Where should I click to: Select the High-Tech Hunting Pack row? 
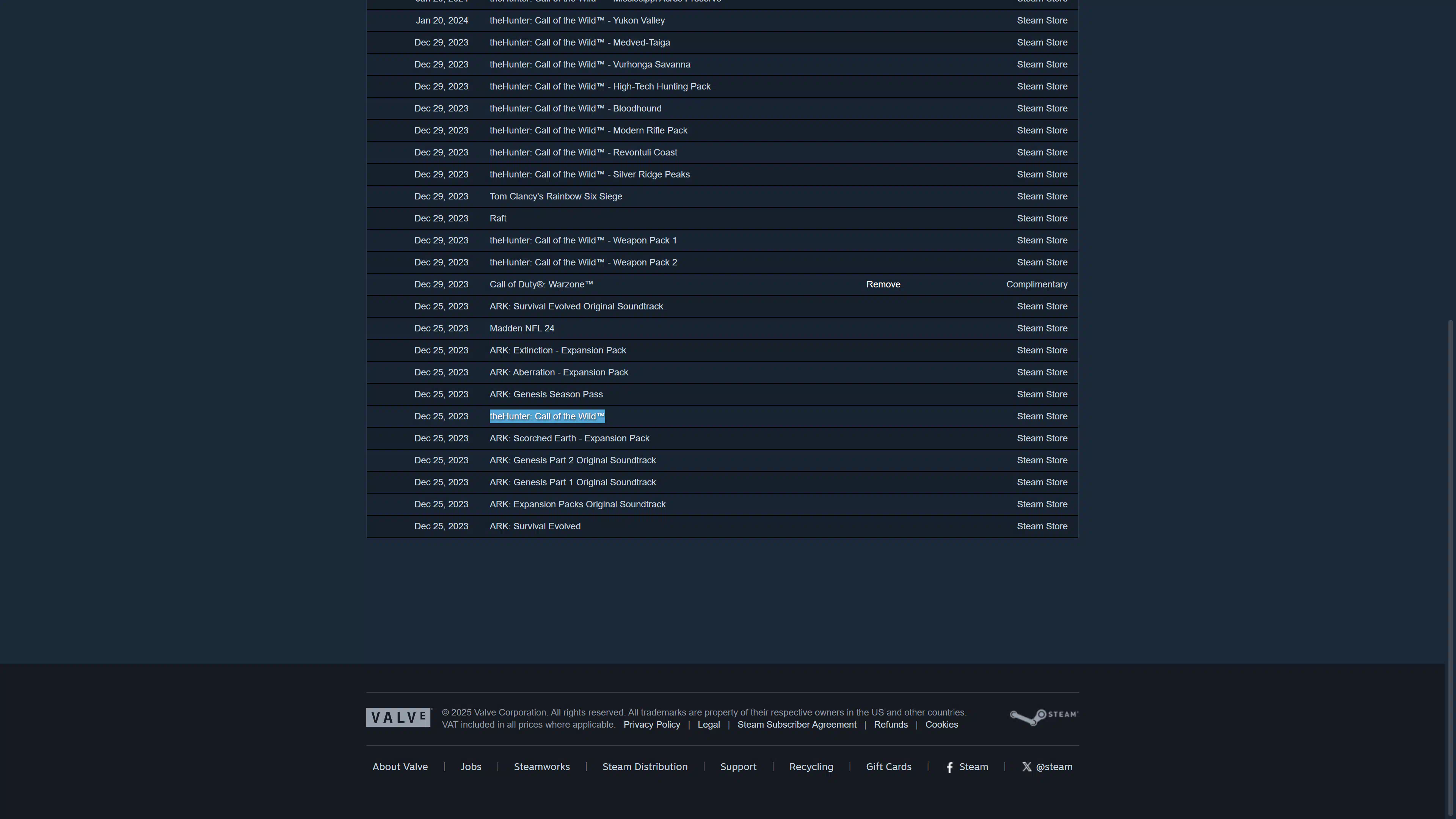722,86
